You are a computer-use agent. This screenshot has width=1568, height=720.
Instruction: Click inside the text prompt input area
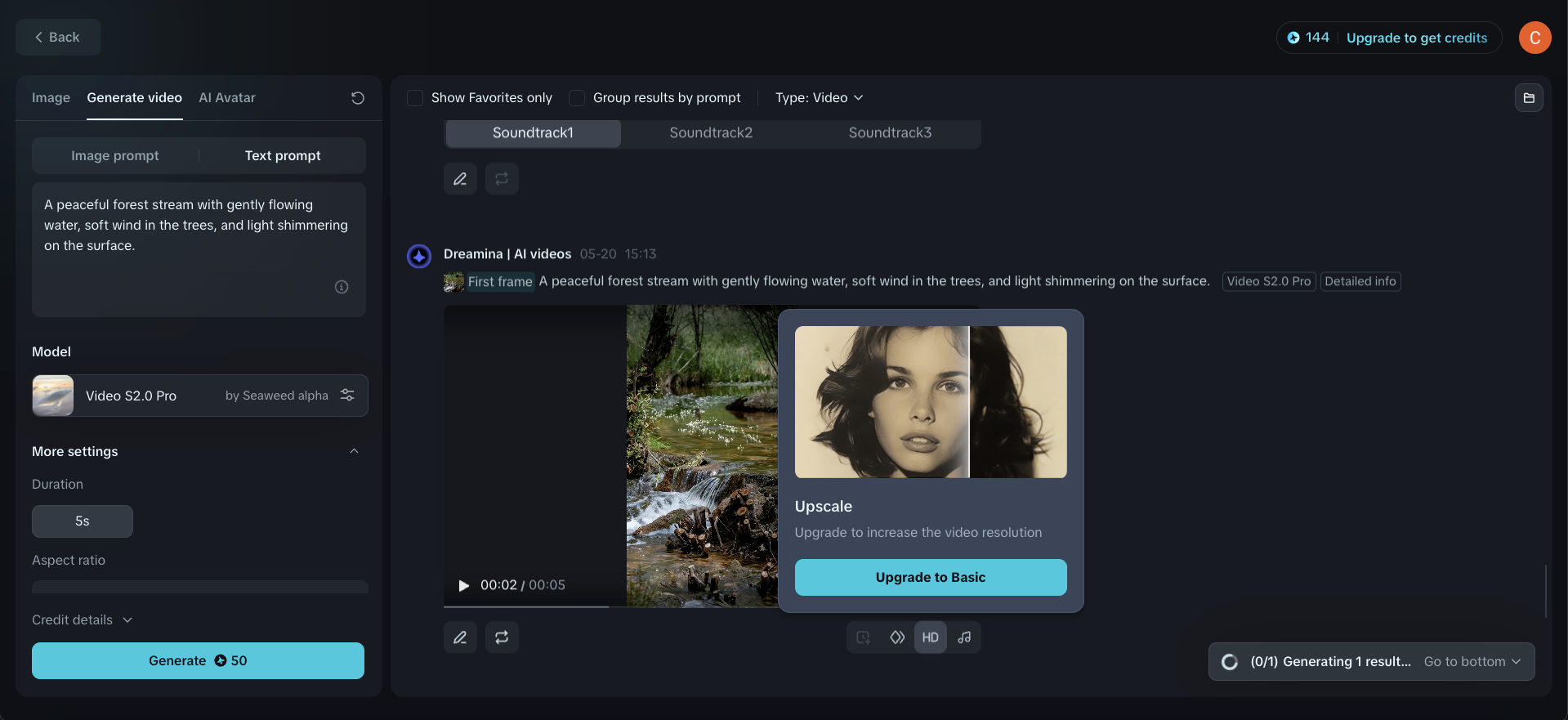tap(199, 249)
